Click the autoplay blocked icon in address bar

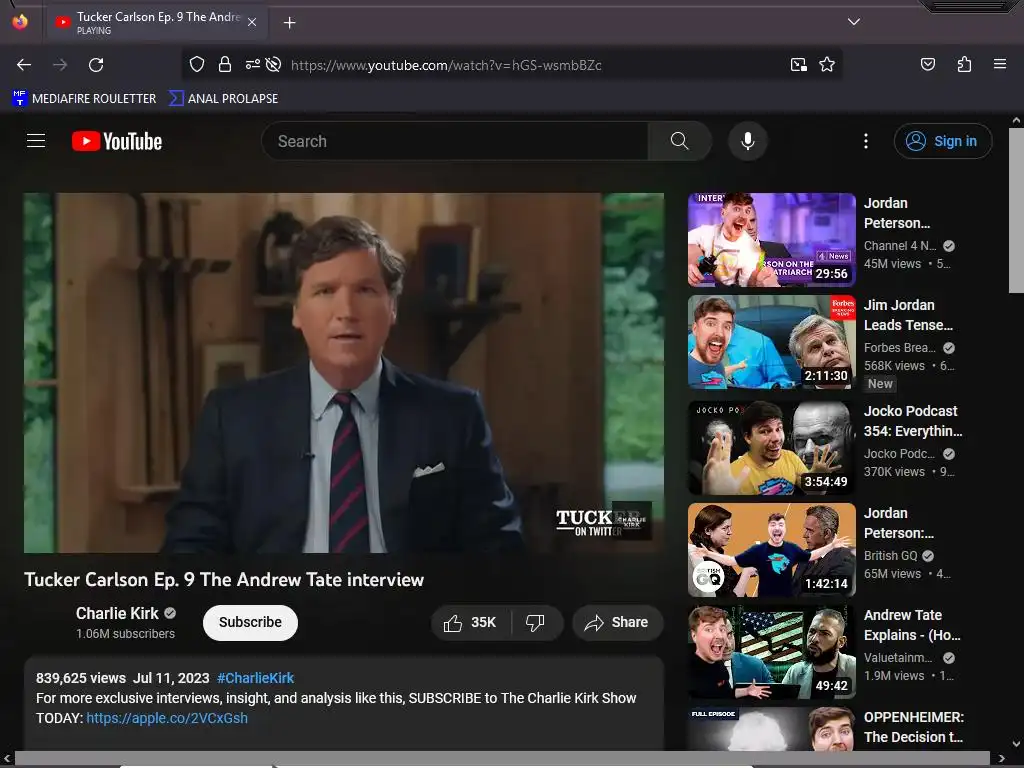tap(274, 64)
